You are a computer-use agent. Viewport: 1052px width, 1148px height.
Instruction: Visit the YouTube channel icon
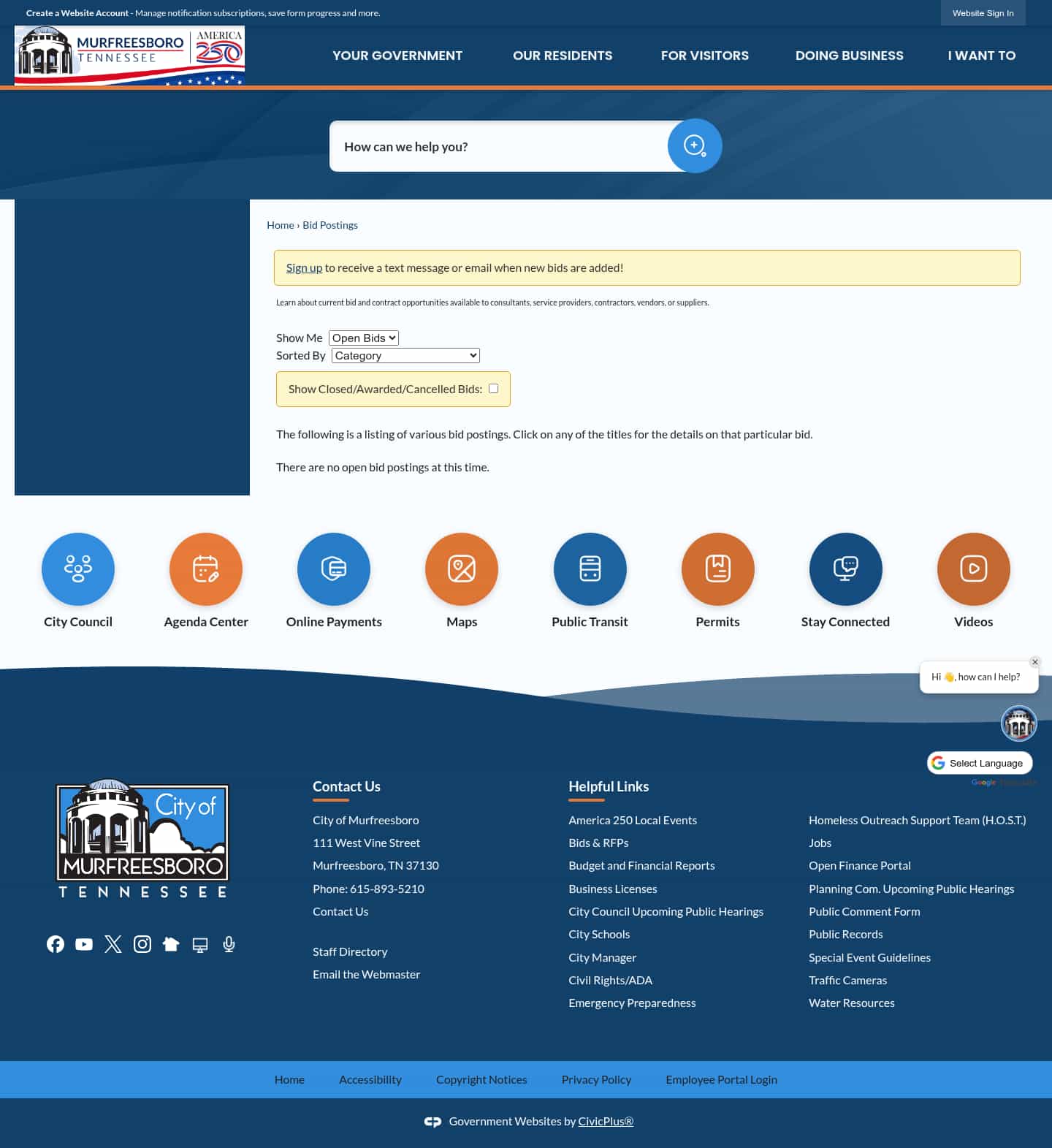click(x=84, y=944)
